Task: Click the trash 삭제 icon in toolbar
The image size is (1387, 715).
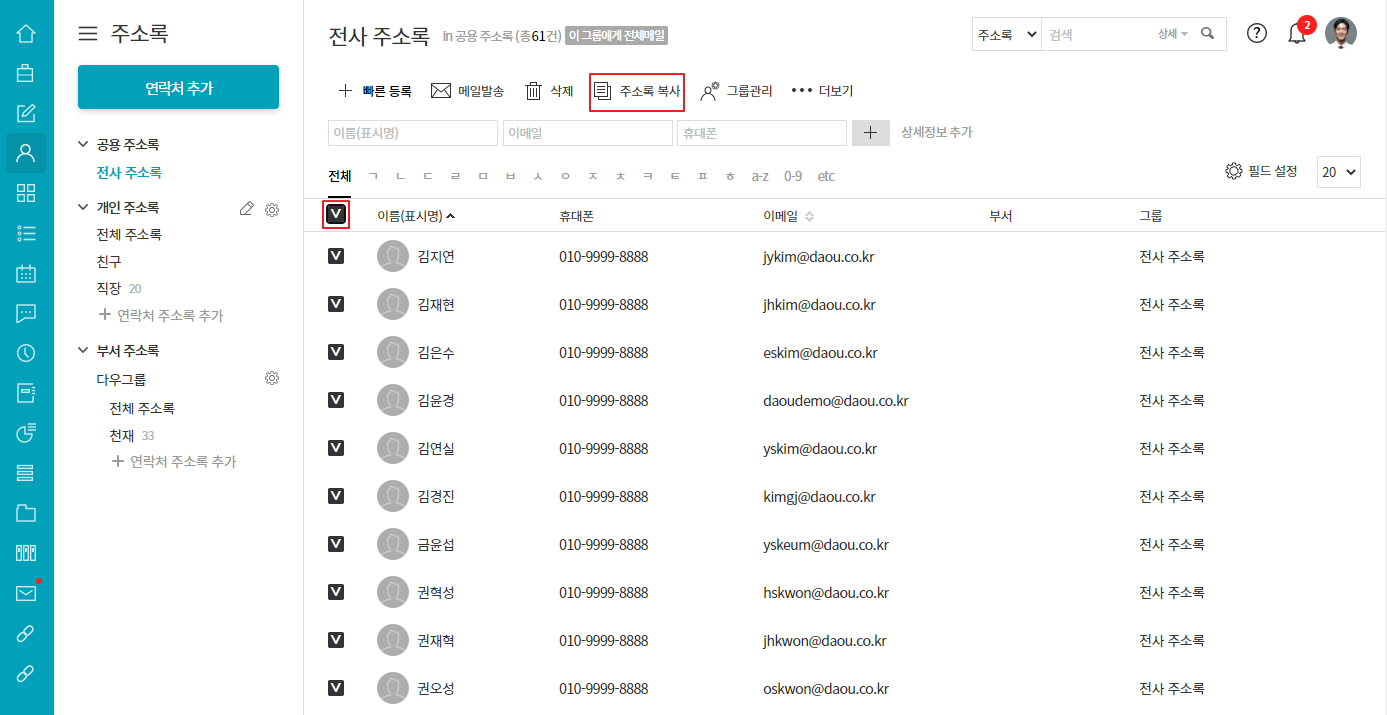Action: tap(535, 91)
